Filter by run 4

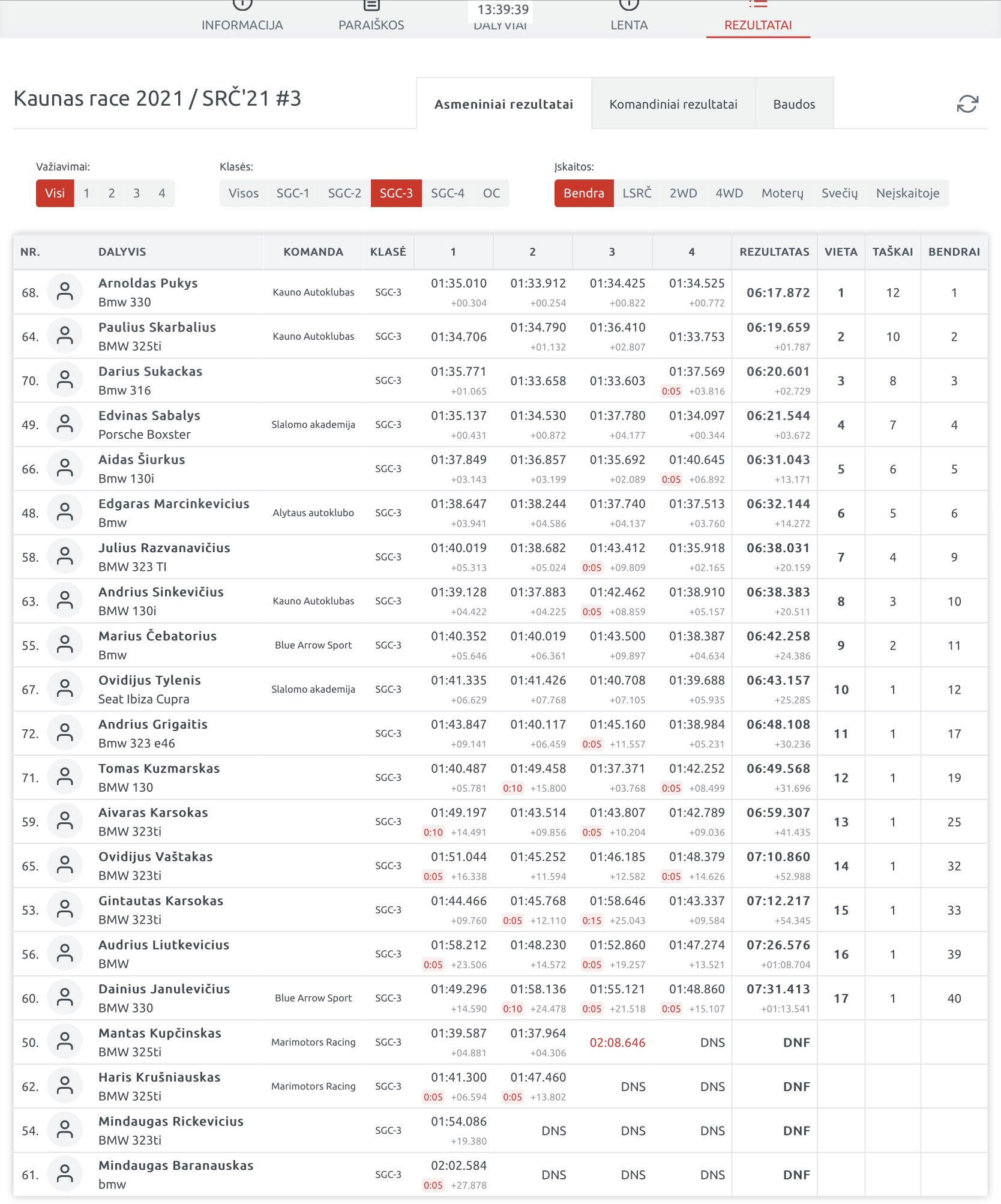click(162, 193)
